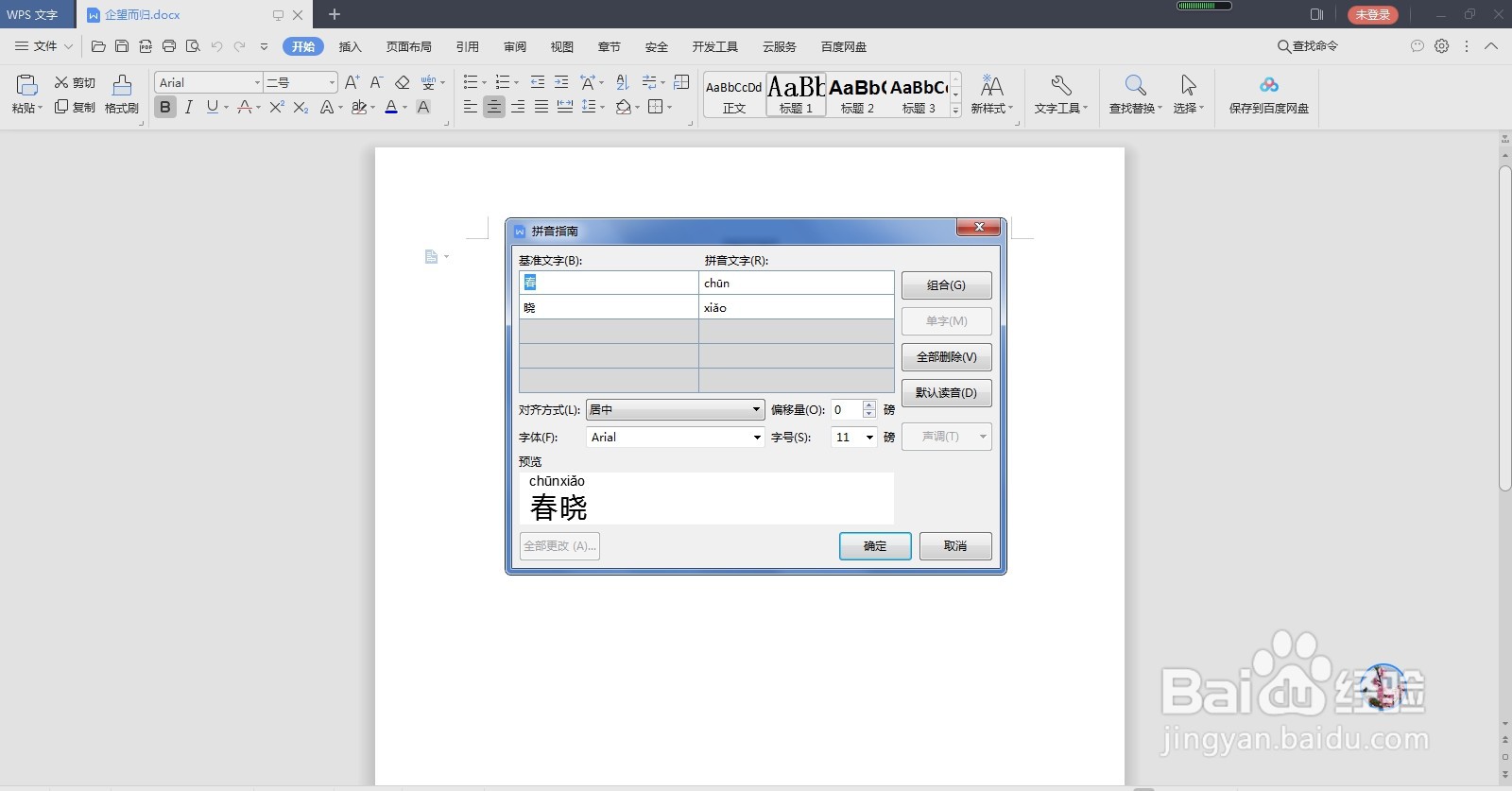Viewport: 1512px width, 791px height.
Task: Open the 页面布局 ribbon tab
Action: 408,46
